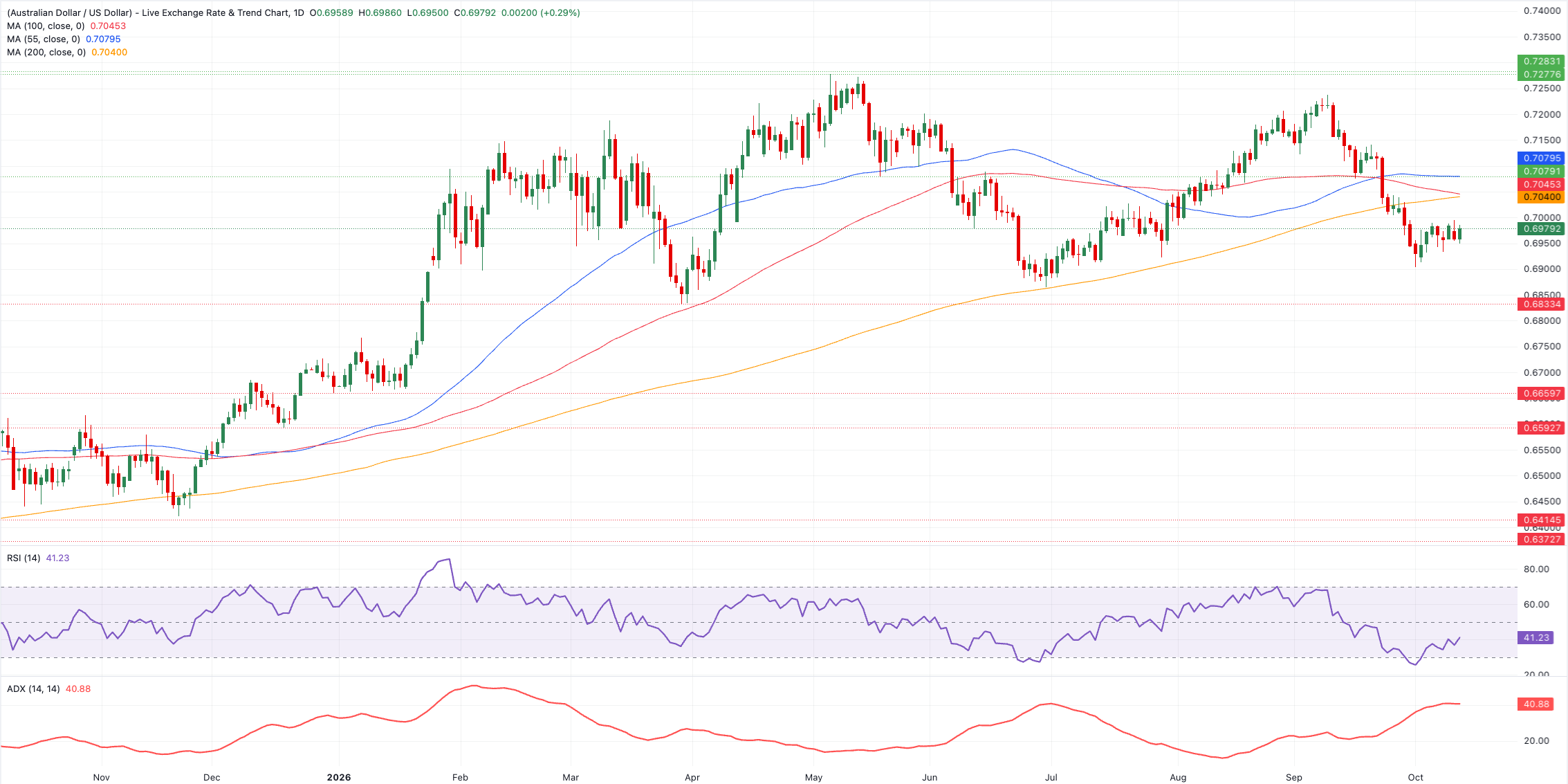Click the 0.74000 price axis label
This screenshot has height=784, width=1568.
(x=1542, y=11)
